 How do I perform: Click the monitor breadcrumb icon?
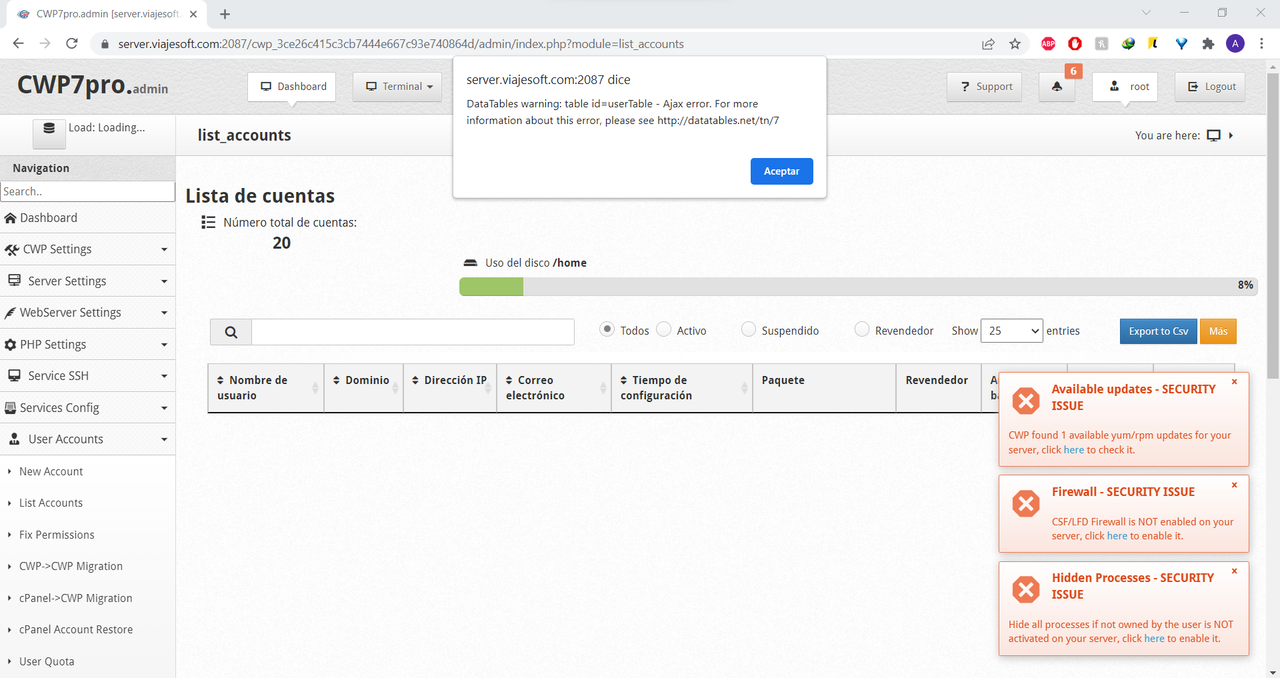(1214, 135)
